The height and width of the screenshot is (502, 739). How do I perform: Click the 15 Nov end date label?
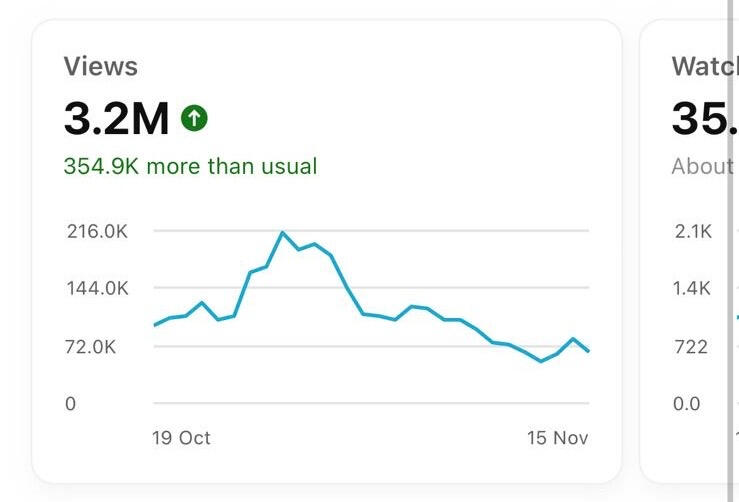558,438
